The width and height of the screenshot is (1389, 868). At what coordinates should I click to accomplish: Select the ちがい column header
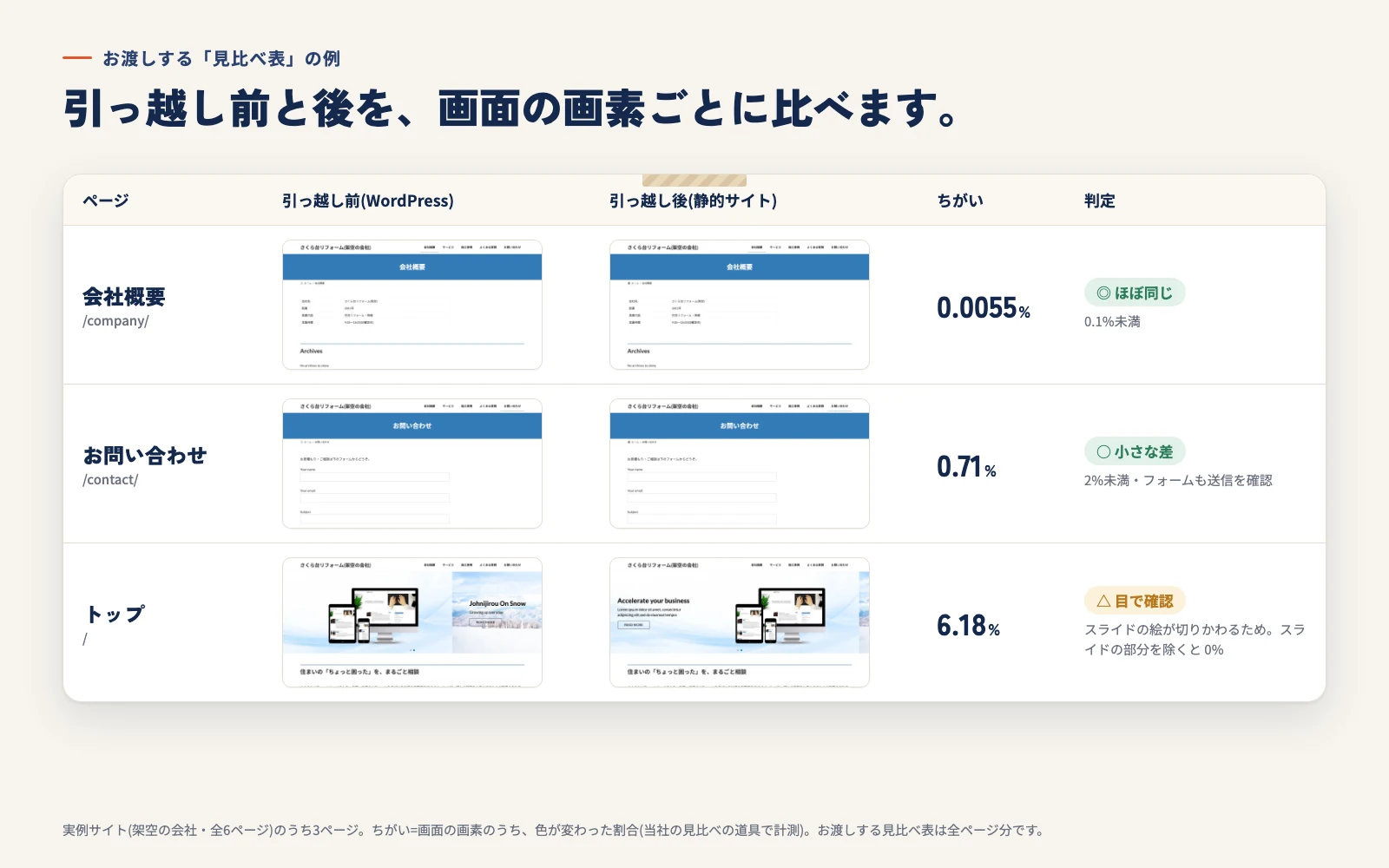click(x=960, y=201)
